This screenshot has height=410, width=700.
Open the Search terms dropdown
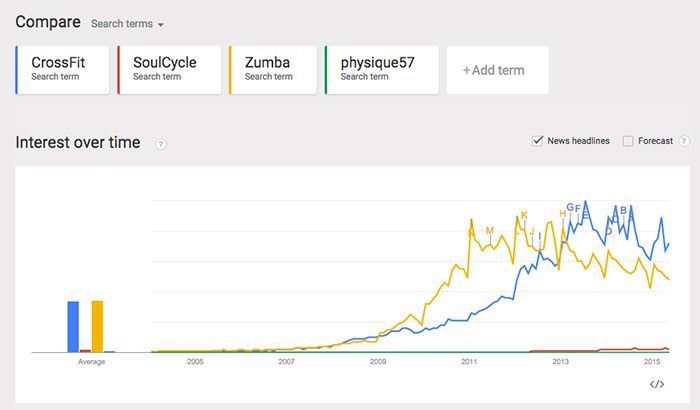point(127,23)
